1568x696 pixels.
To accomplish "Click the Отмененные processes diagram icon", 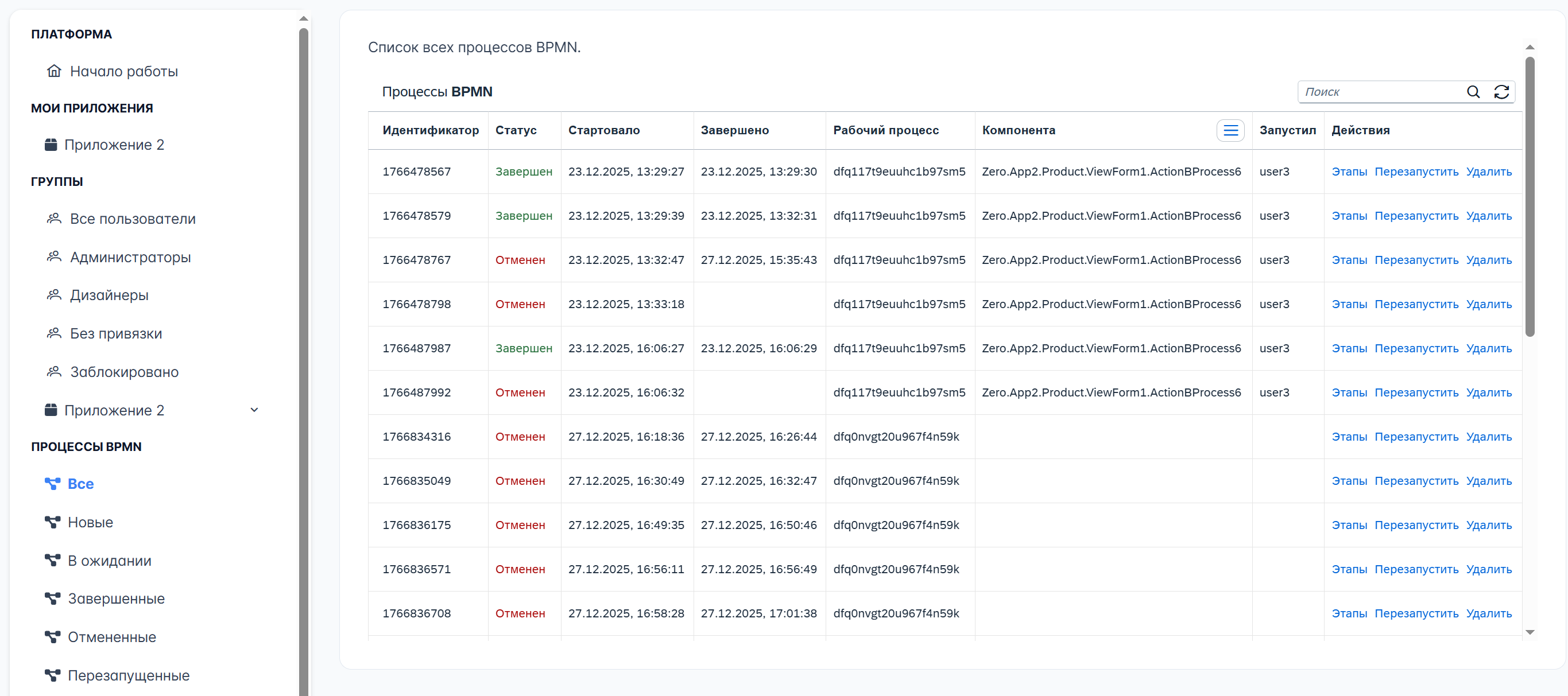I will (x=52, y=637).
